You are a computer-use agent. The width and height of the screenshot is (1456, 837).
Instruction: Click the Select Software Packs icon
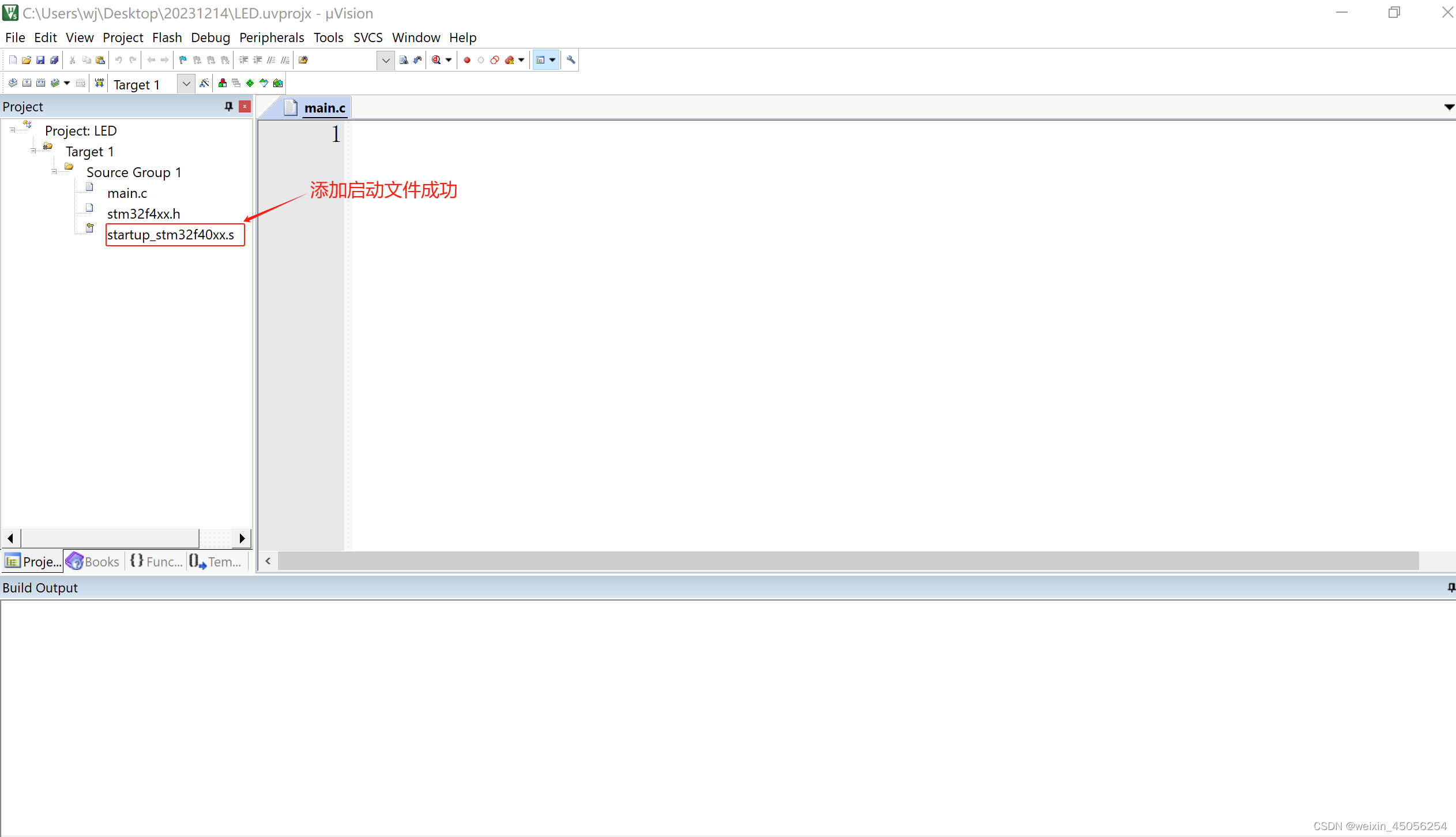click(x=264, y=83)
